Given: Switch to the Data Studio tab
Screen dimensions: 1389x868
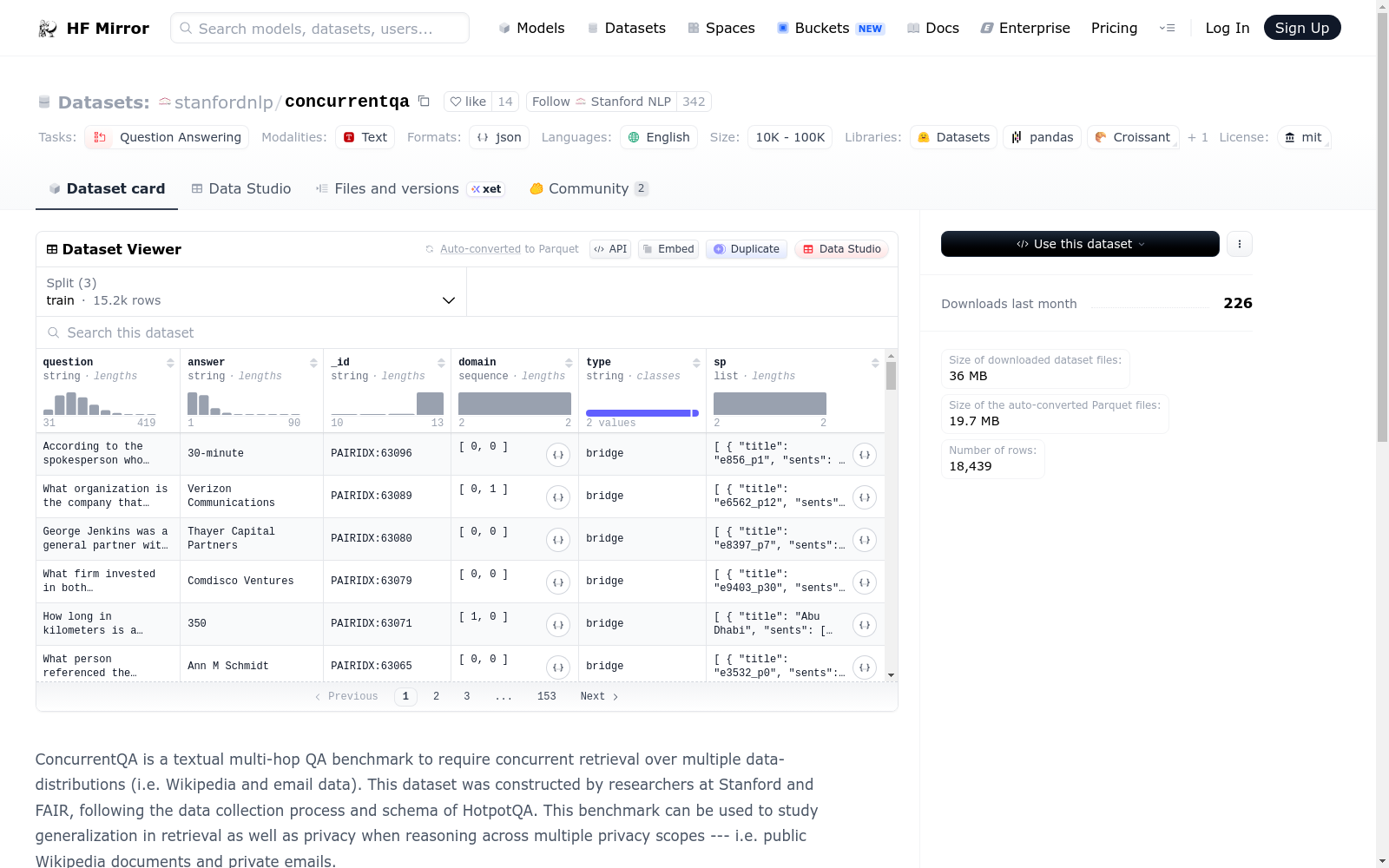Looking at the screenshot, I should pyautogui.click(x=241, y=188).
